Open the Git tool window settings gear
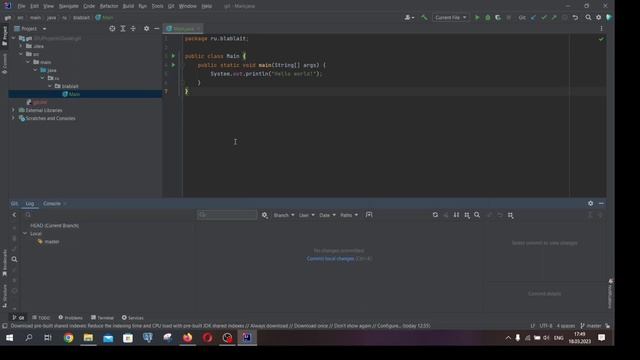 coord(590,203)
